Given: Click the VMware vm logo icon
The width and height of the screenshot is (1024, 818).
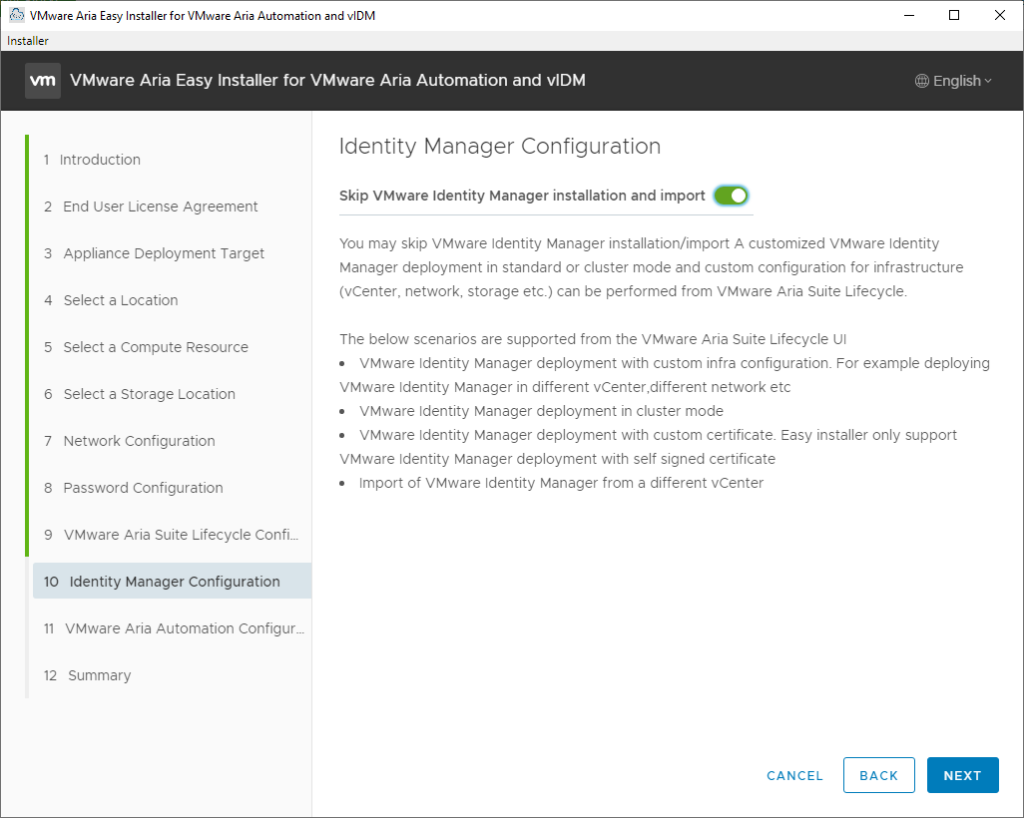Looking at the screenshot, I should click(x=43, y=81).
